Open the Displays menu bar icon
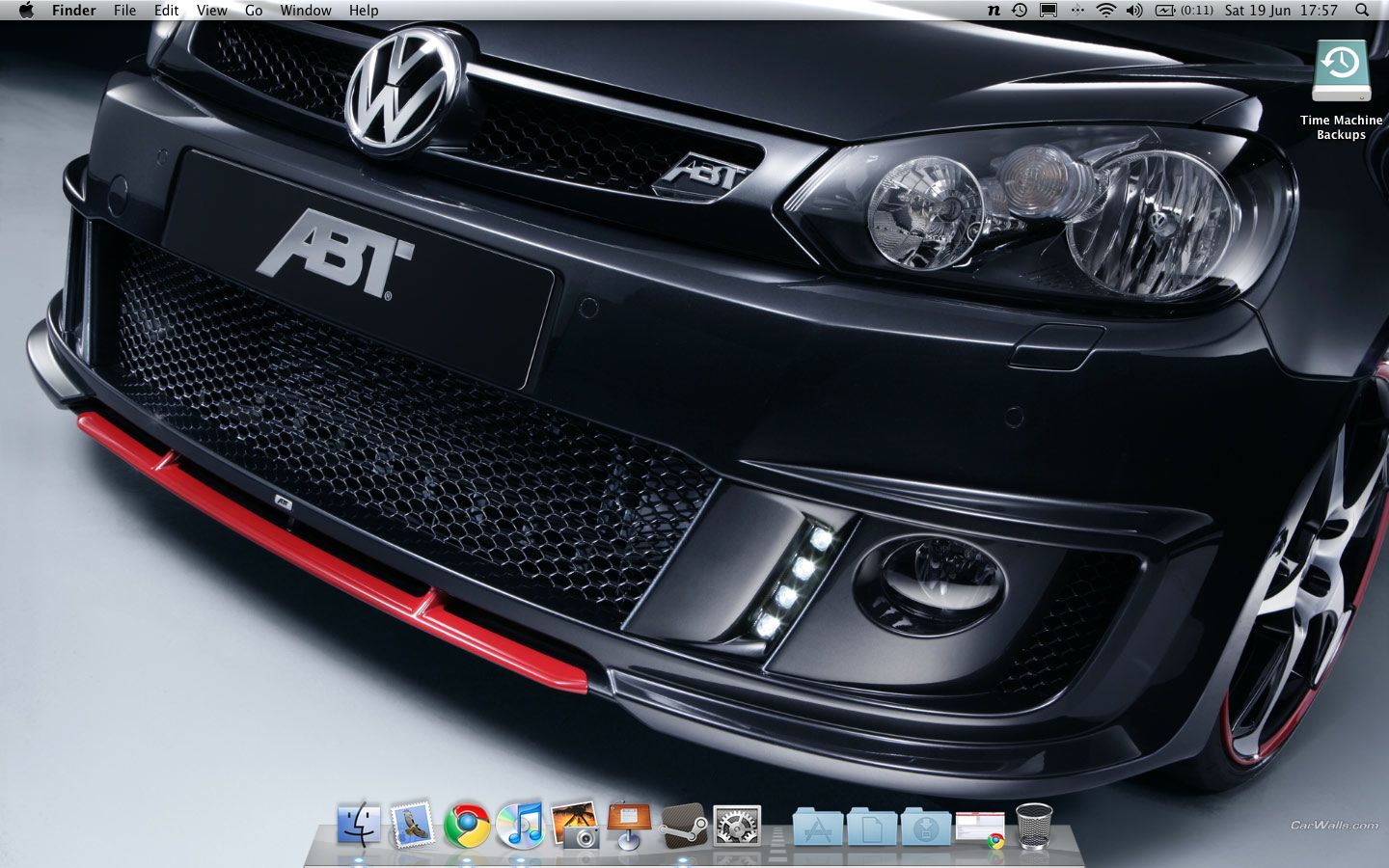The height and width of the screenshot is (868, 1389). 1049,11
